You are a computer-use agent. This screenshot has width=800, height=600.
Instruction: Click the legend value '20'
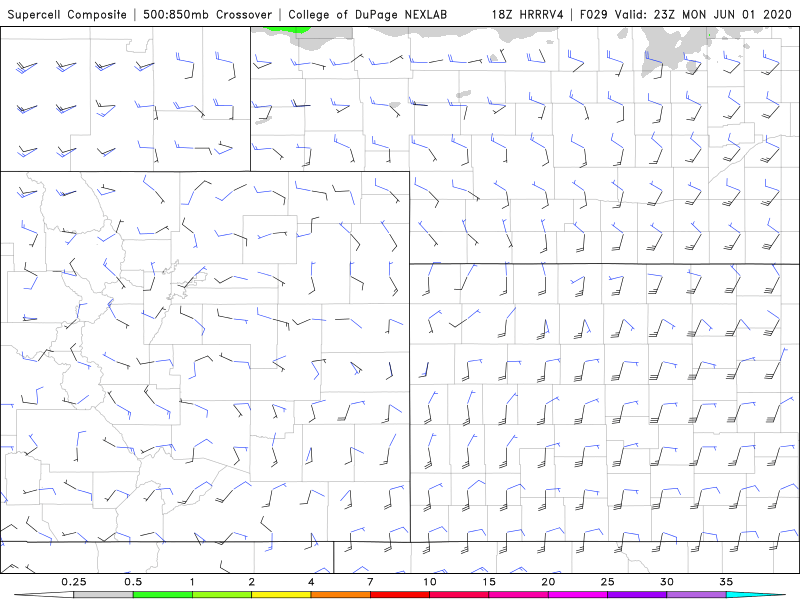(548, 582)
